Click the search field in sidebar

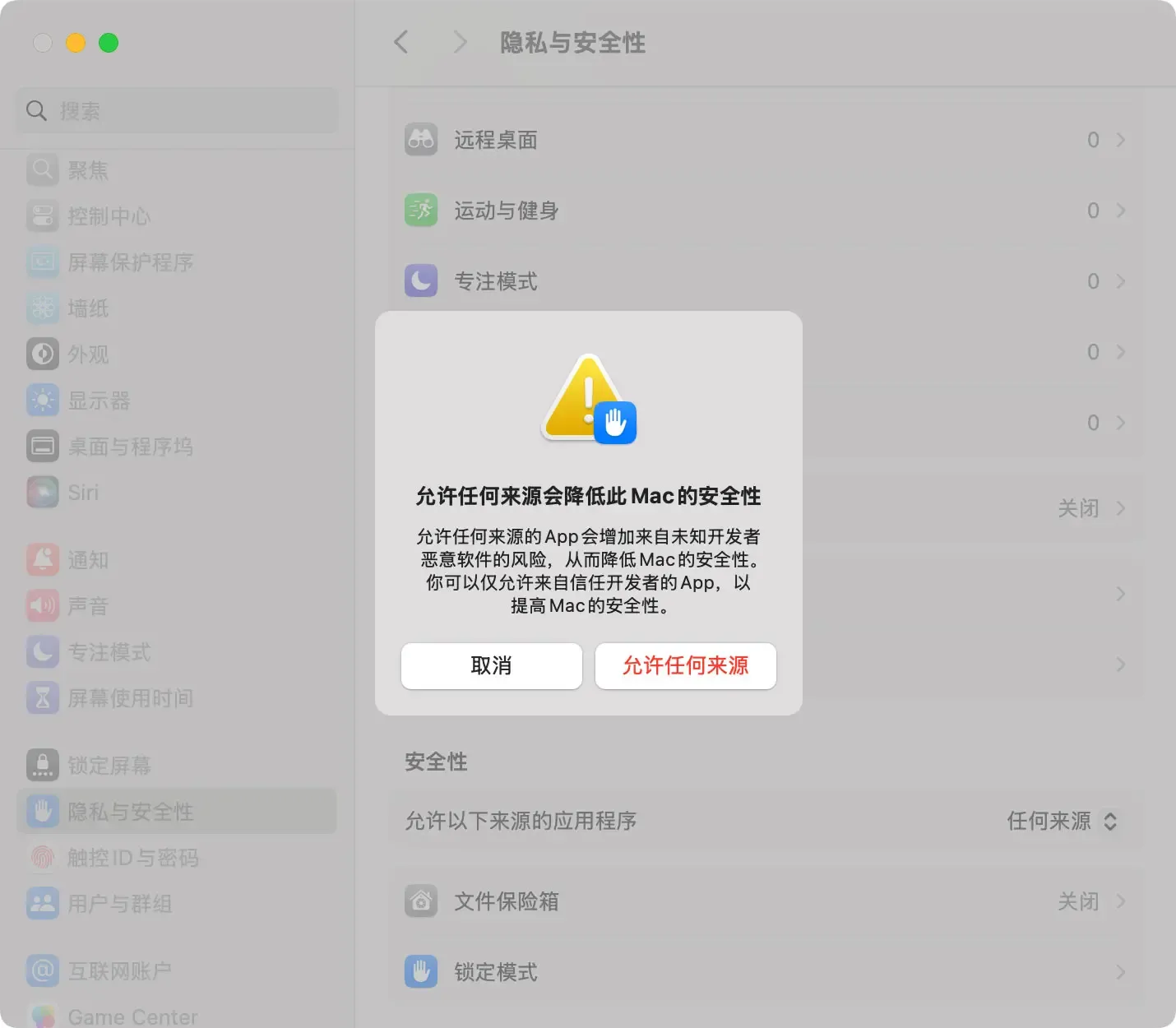point(175,110)
